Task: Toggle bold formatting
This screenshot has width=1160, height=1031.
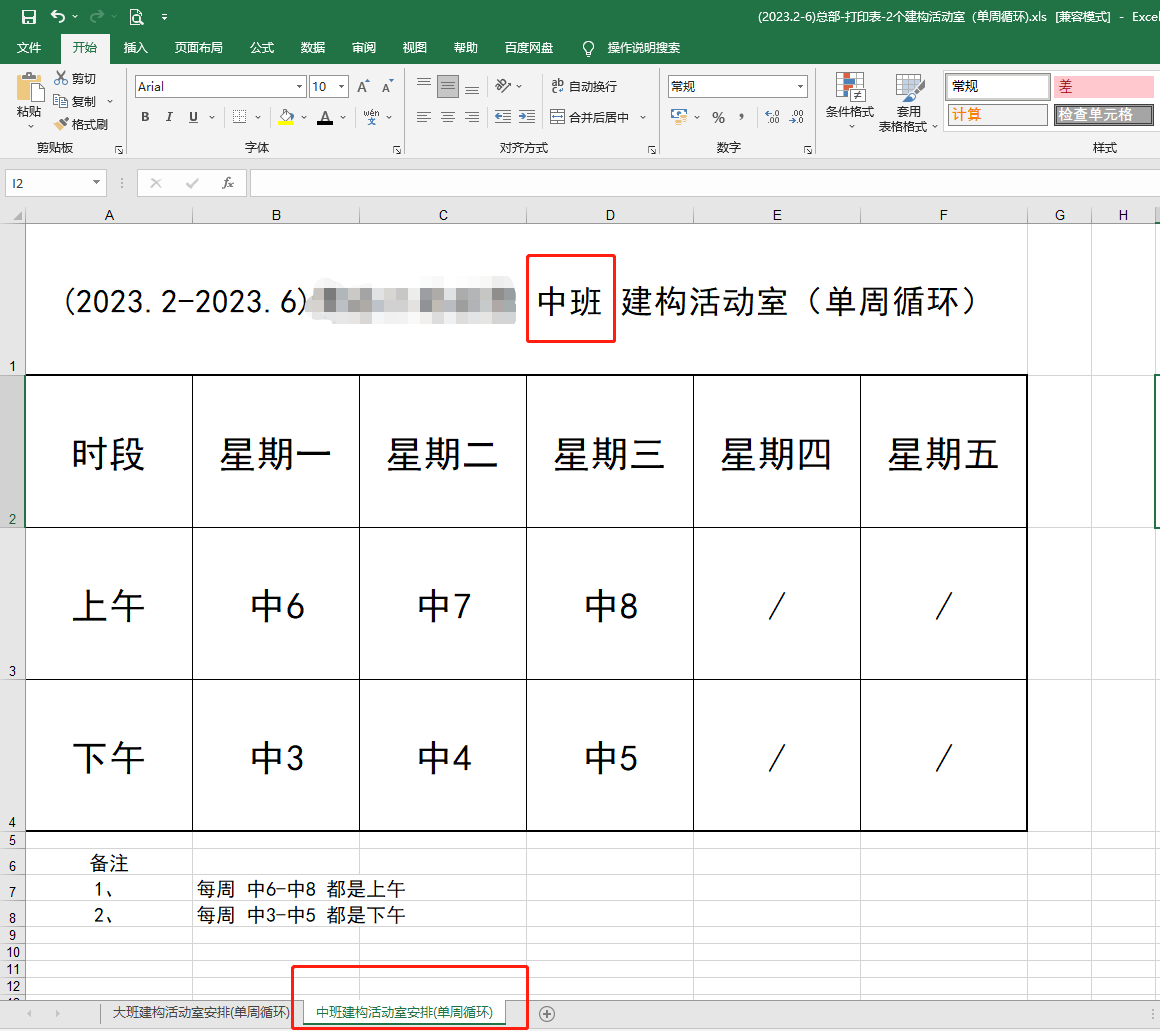Action: [x=145, y=117]
